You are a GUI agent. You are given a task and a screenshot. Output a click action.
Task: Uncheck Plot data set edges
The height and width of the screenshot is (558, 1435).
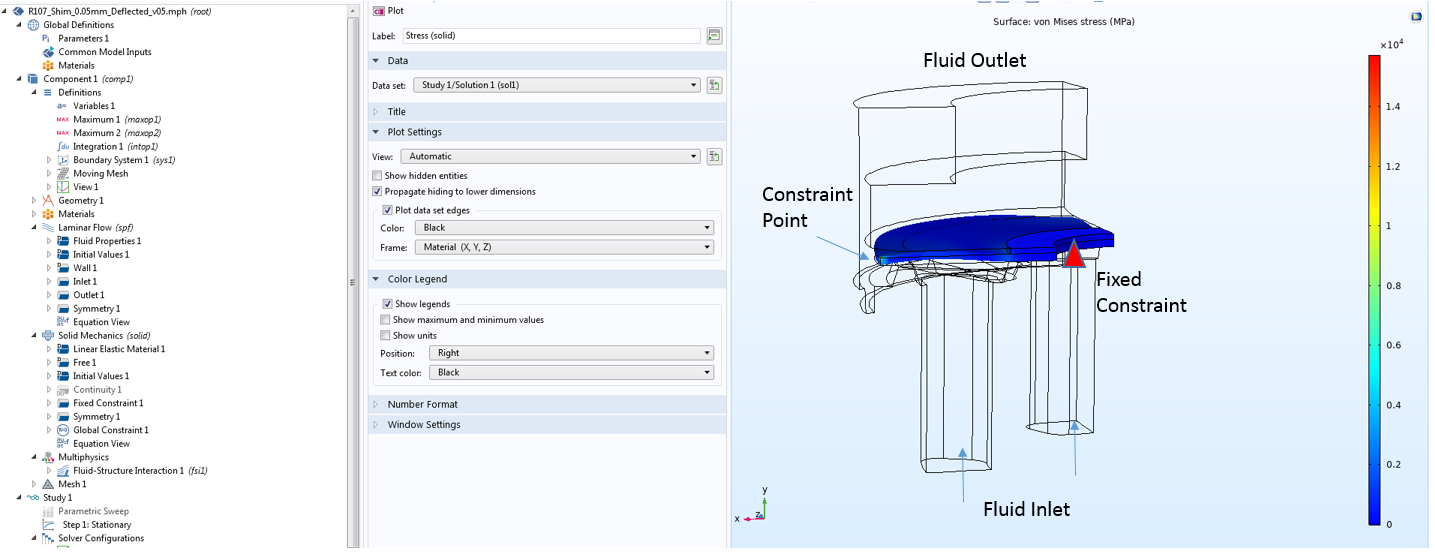388,210
